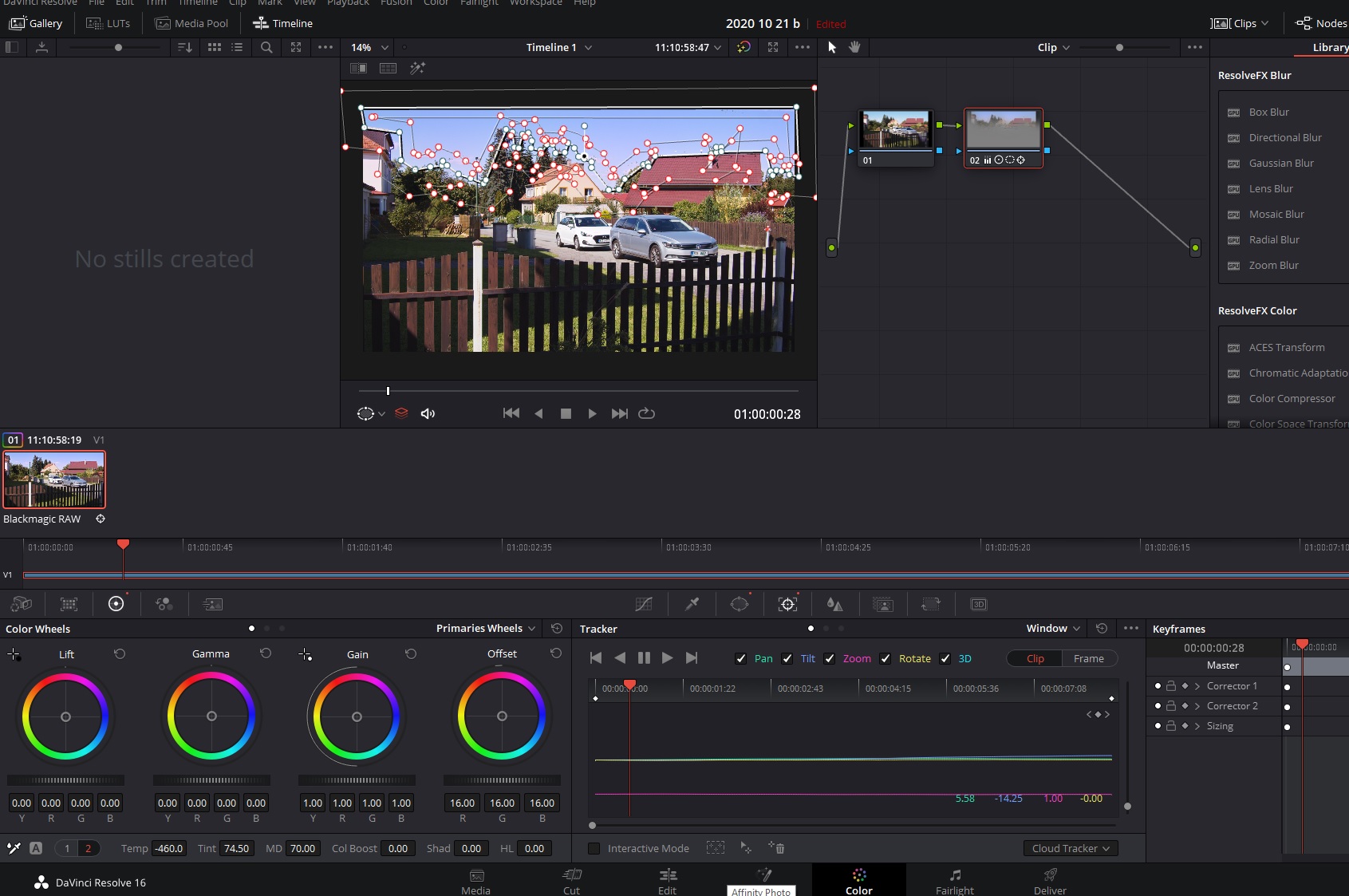Select the hand pan tool
Viewport: 1349px width, 896px height.
pos(854,47)
